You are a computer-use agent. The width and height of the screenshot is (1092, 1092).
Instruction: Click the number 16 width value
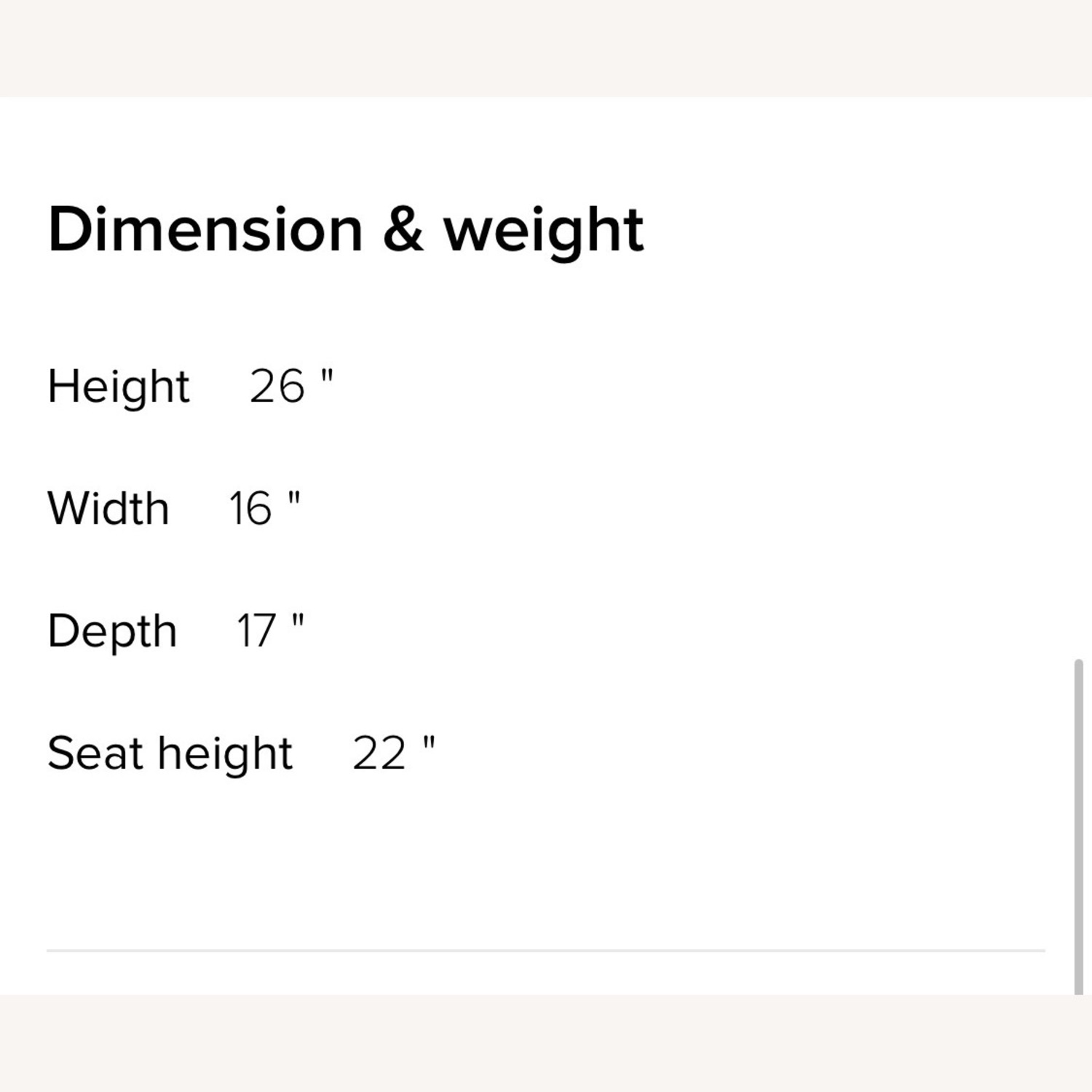coord(250,508)
